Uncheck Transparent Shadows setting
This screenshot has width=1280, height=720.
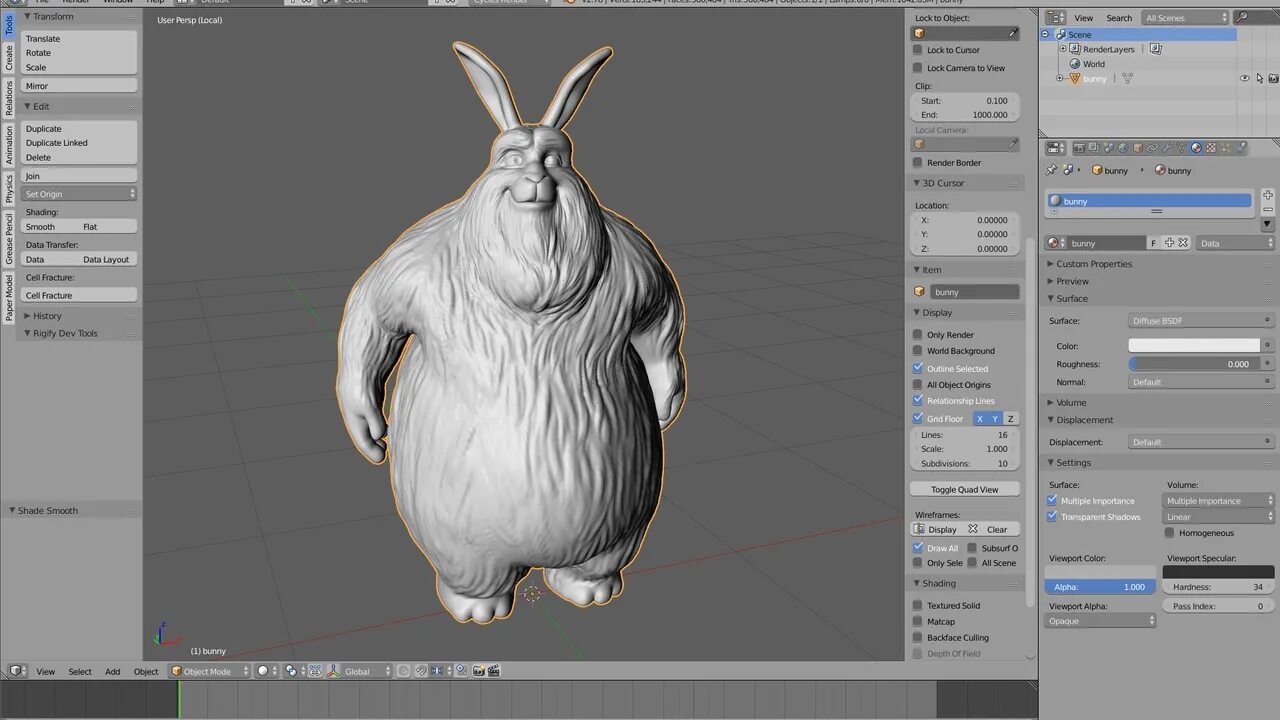(x=1052, y=517)
